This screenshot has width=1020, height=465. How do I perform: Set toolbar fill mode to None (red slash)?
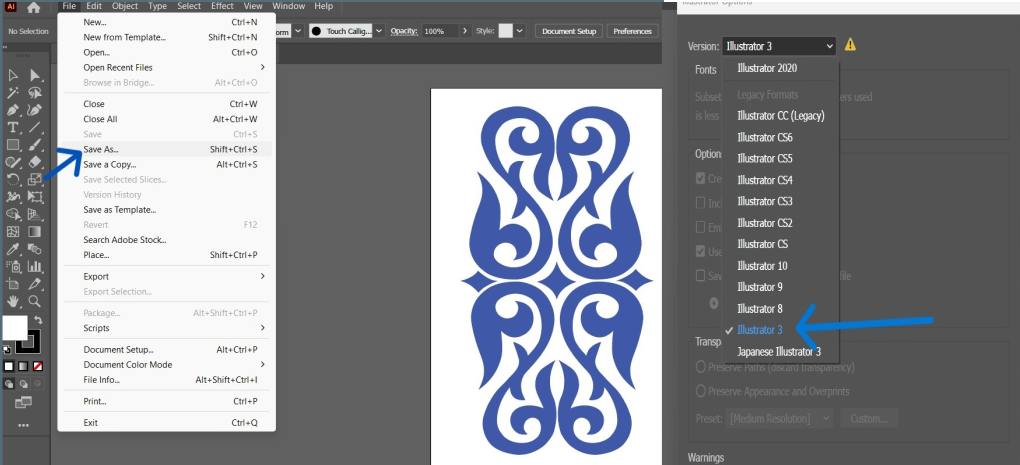38,366
